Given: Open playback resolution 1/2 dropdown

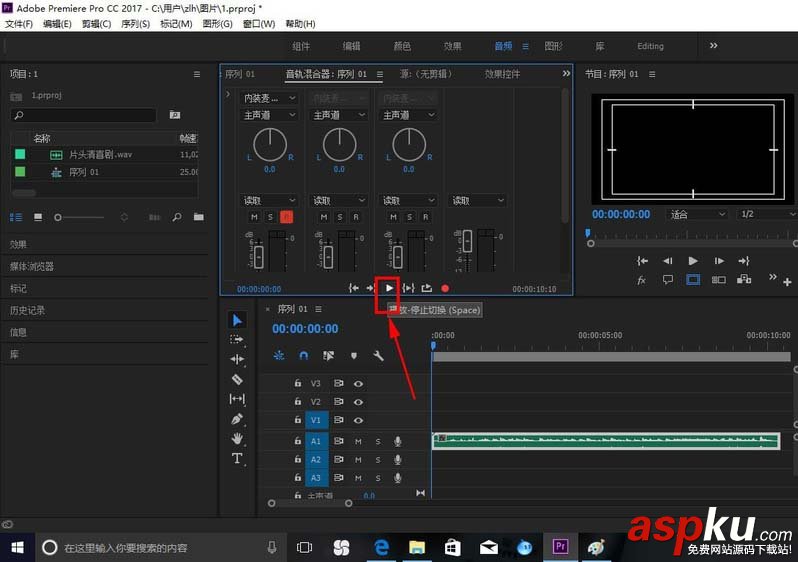Looking at the screenshot, I should point(766,214).
